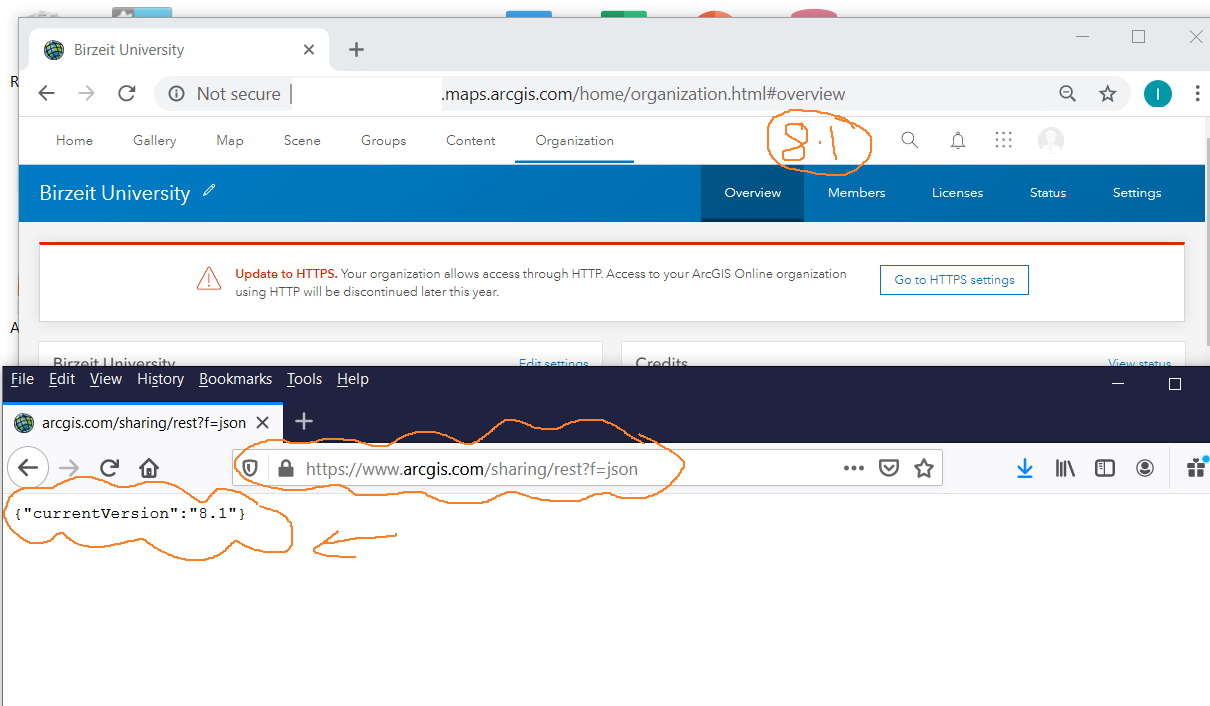Open ArcGIS notifications bell
1210x706 pixels.
click(x=958, y=141)
